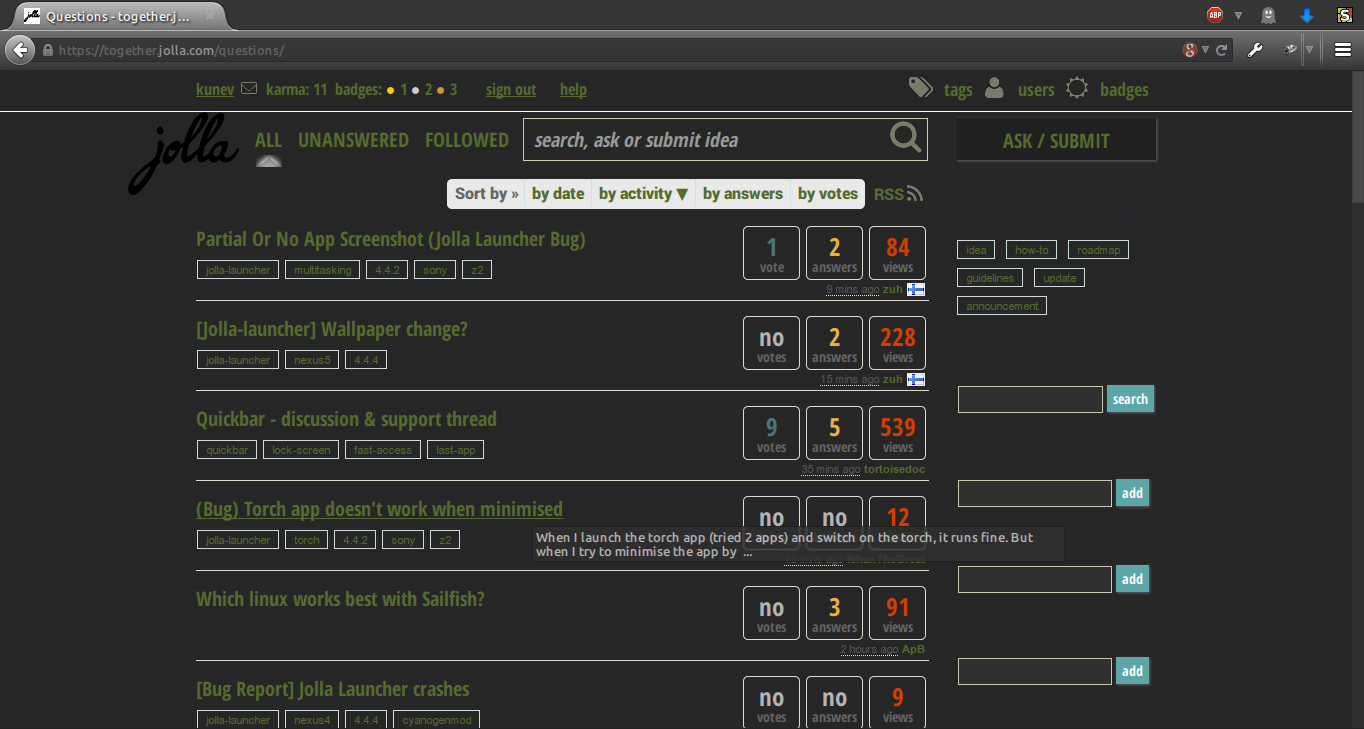Go back with the browser back arrow
The width and height of the screenshot is (1364, 729).
pyautogui.click(x=19, y=50)
